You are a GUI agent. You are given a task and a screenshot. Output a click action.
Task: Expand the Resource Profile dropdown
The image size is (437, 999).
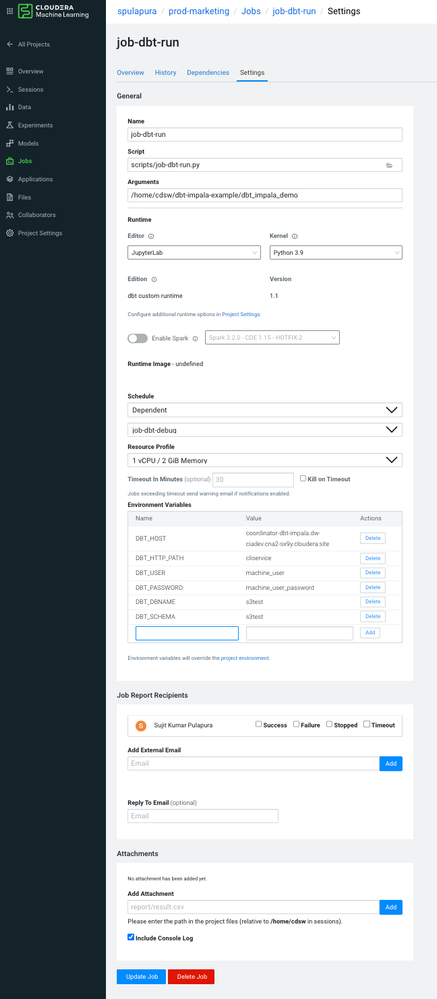pyautogui.click(x=265, y=459)
